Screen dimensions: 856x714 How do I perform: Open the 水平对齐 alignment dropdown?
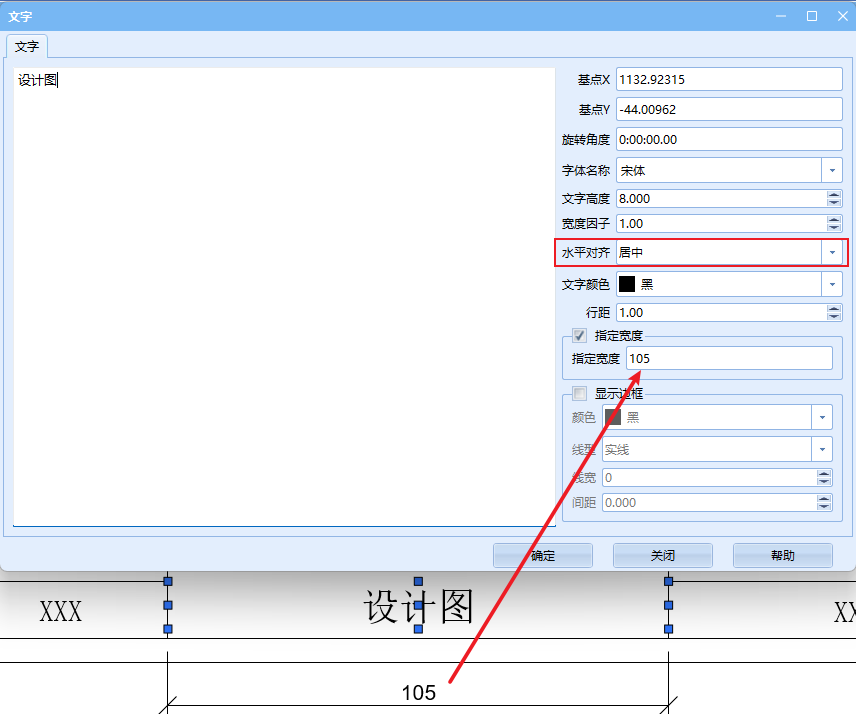point(832,253)
